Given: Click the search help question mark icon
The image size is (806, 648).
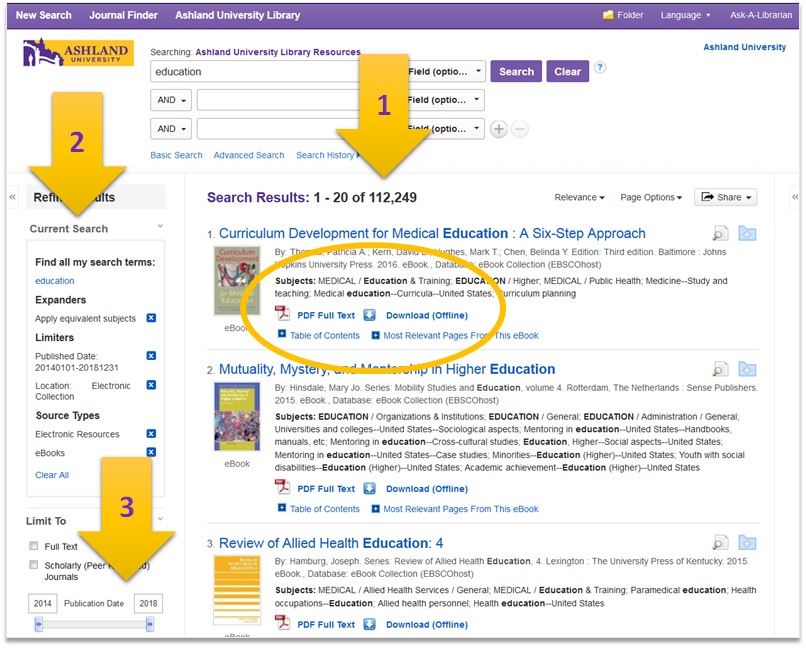Looking at the screenshot, I should [600, 67].
